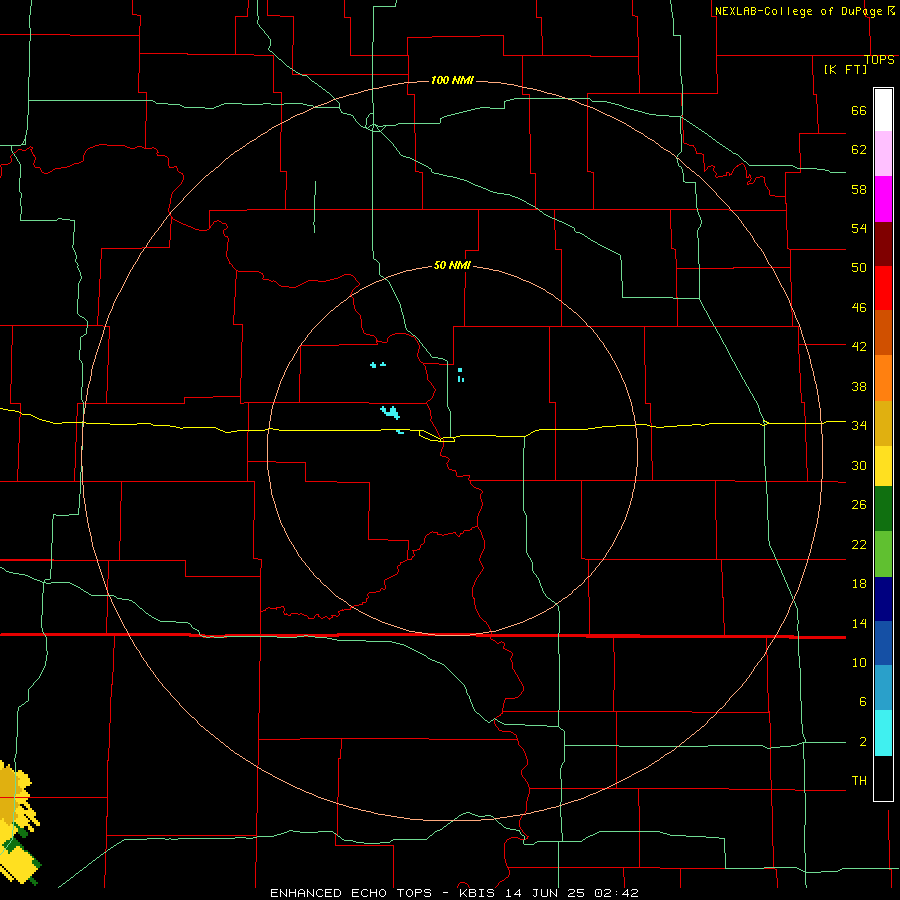Click the medium blue 18 kft swatch
The image size is (900, 900).
(x=883, y=643)
